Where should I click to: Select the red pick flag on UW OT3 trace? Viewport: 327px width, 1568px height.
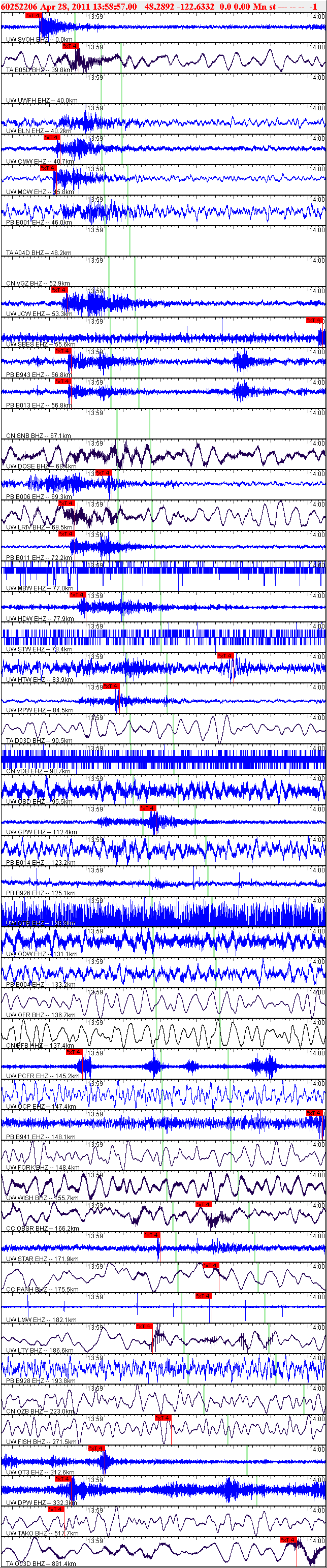point(96,1448)
